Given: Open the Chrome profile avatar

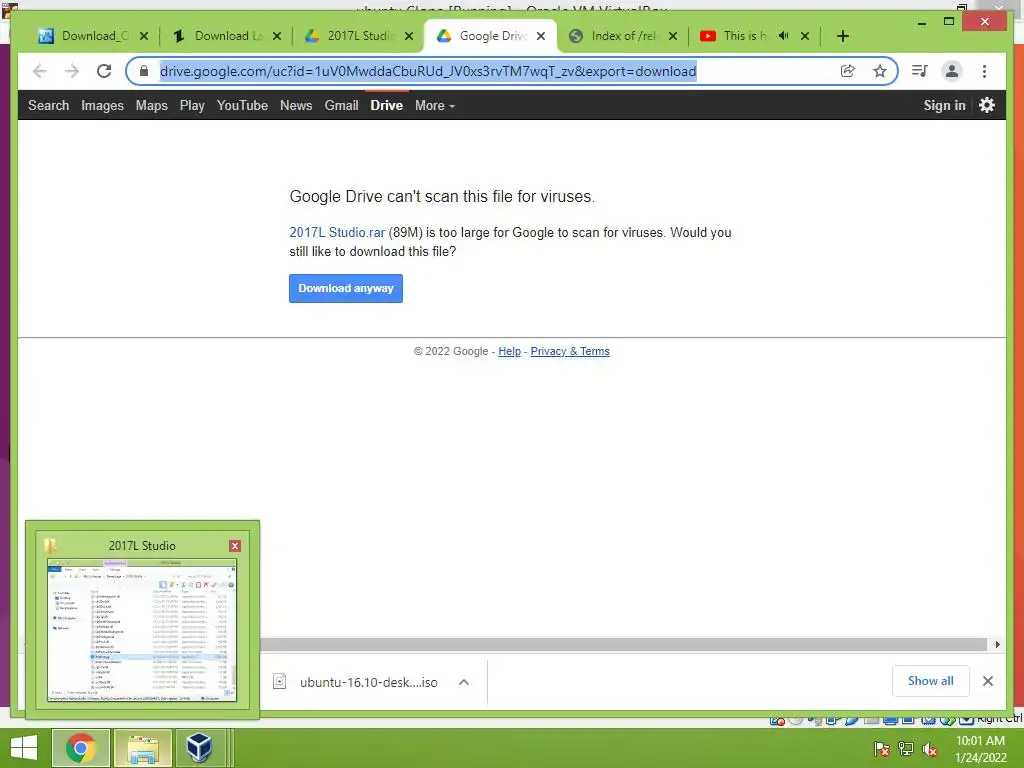Looking at the screenshot, I should 952,71.
